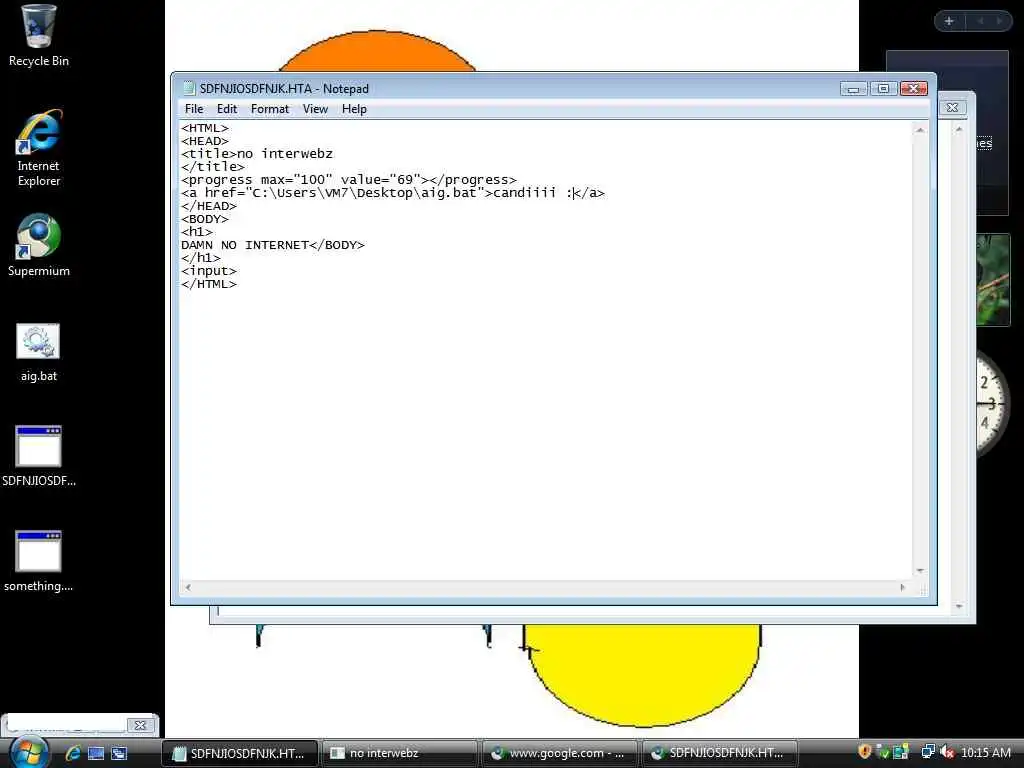Click background window scrollbar up arrow
1024x768 pixels.
point(959,129)
